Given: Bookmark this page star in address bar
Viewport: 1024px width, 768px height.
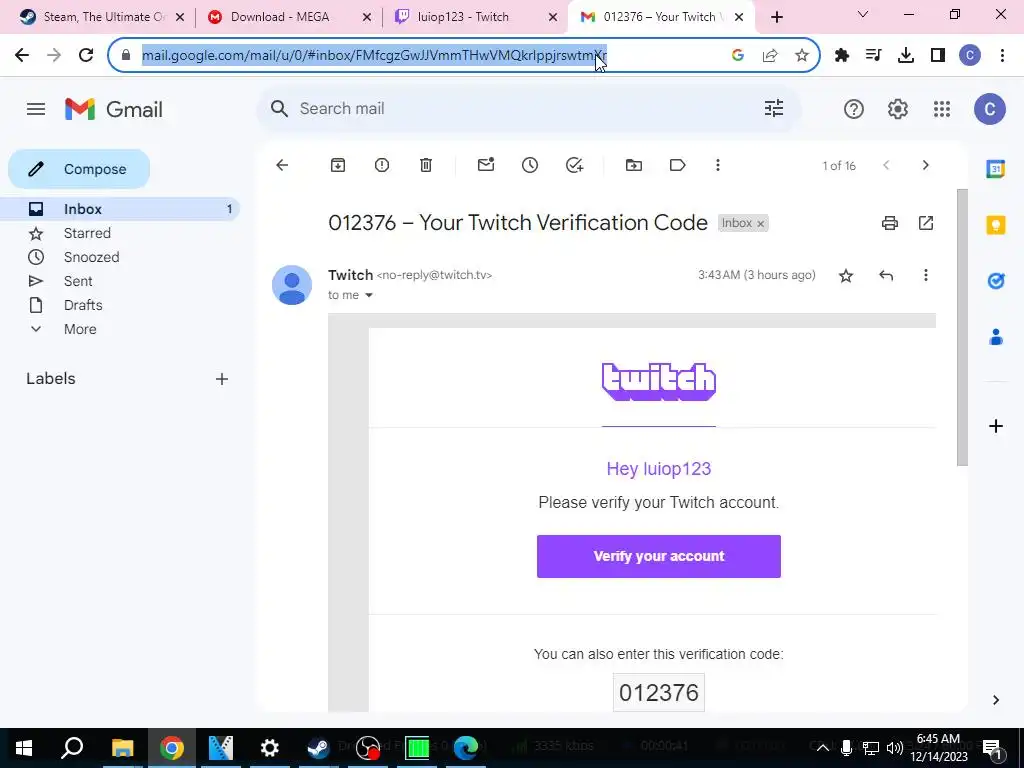Looking at the screenshot, I should click(x=802, y=56).
